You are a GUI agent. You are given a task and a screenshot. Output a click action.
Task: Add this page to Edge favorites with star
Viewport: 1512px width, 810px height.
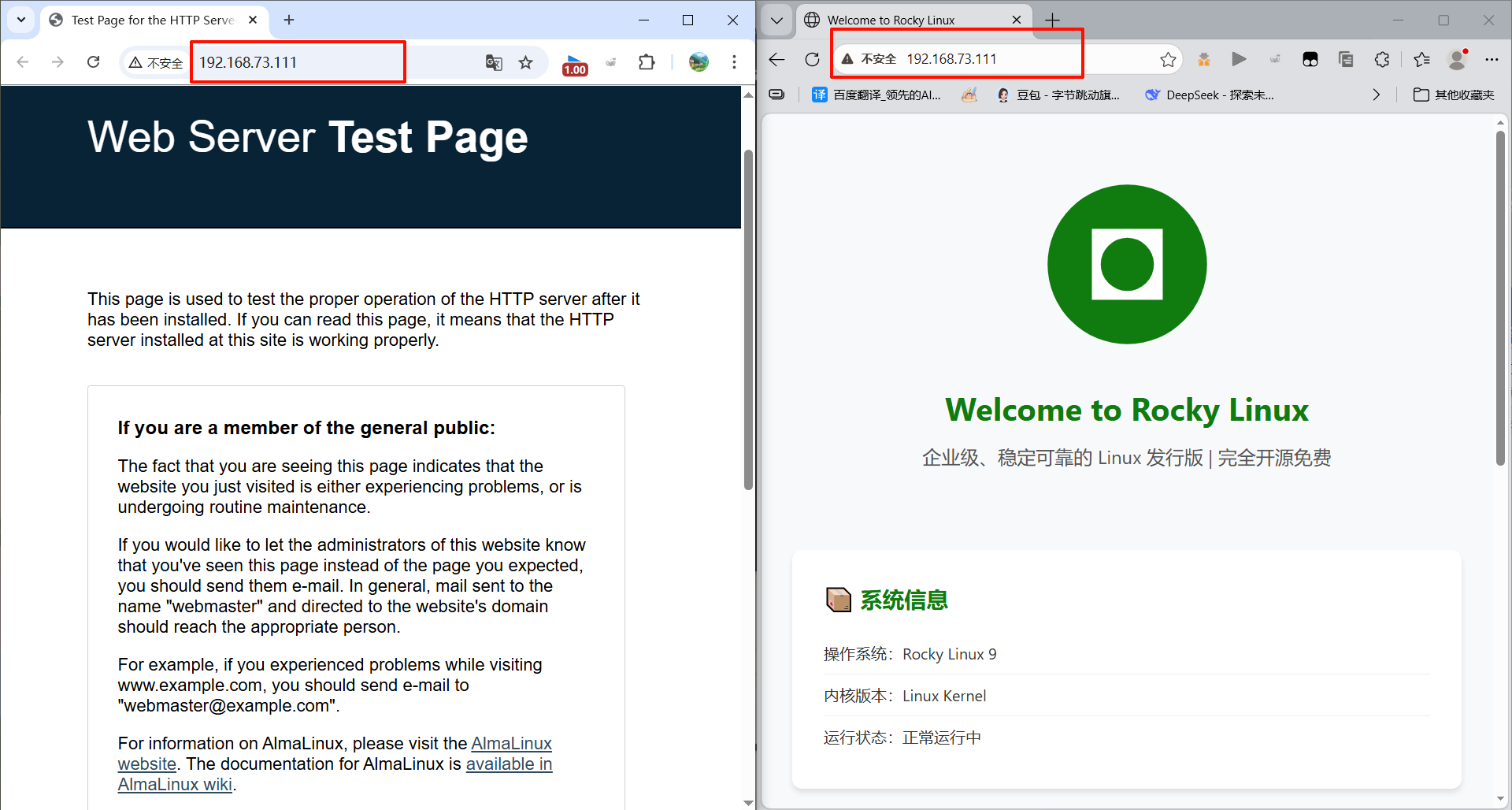click(1168, 59)
